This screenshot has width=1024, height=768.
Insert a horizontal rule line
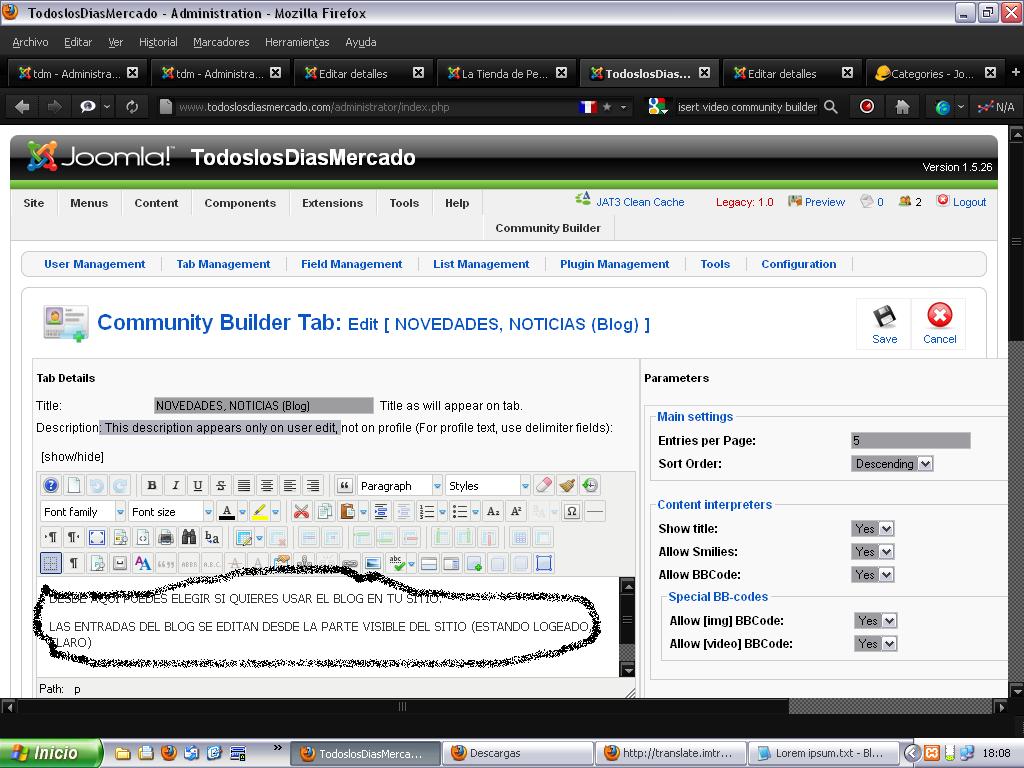(x=595, y=511)
